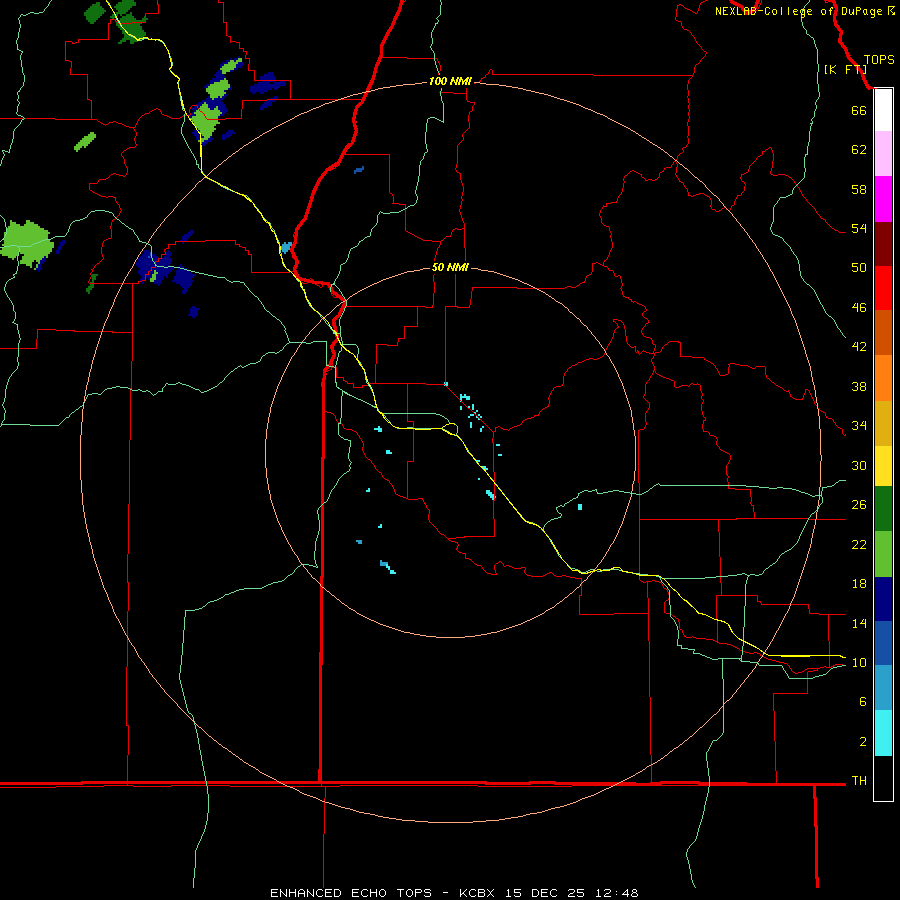Viewport: 900px width, 900px height.
Task: Click the legend value '46'
Action: 859,308
